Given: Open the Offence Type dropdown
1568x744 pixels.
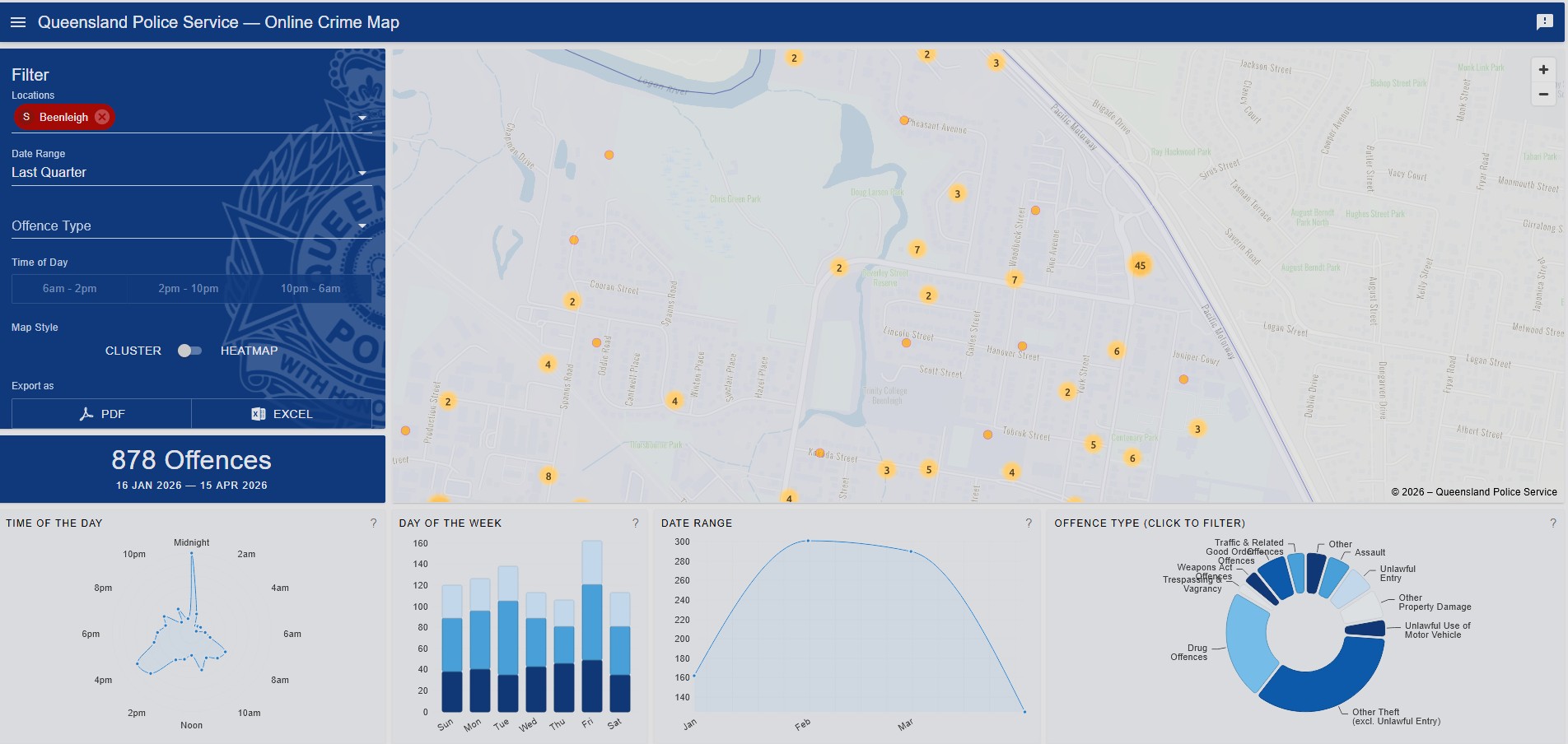Looking at the screenshot, I should pyautogui.click(x=191, y=226).
